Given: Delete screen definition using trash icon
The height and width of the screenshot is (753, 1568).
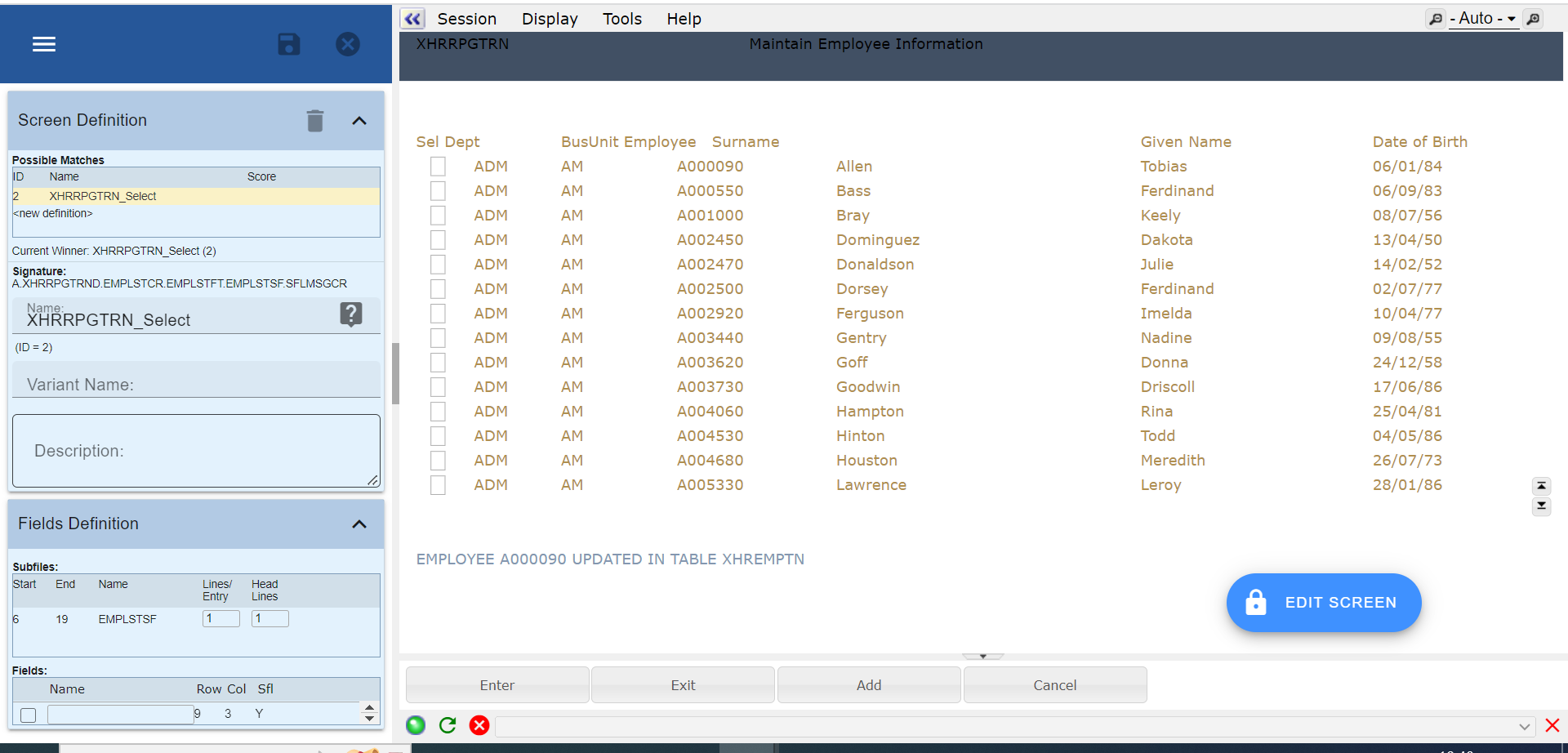Looking at the screenshot, I should 315,121.
